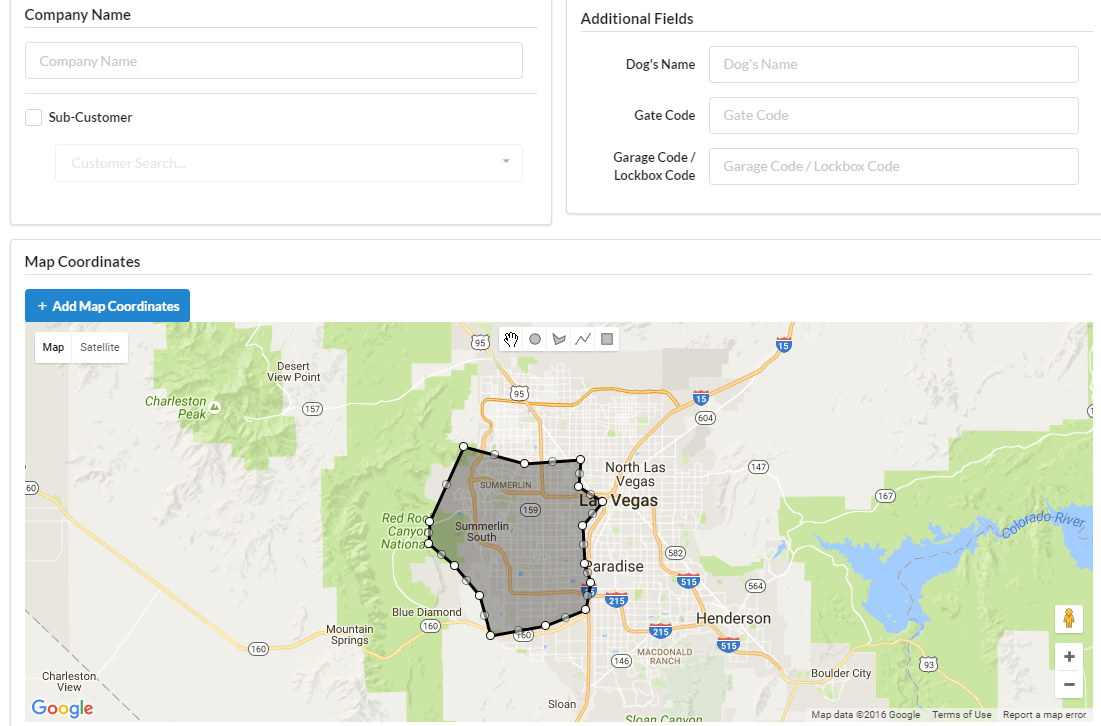Click Report a map error link

coord(1044,715)
